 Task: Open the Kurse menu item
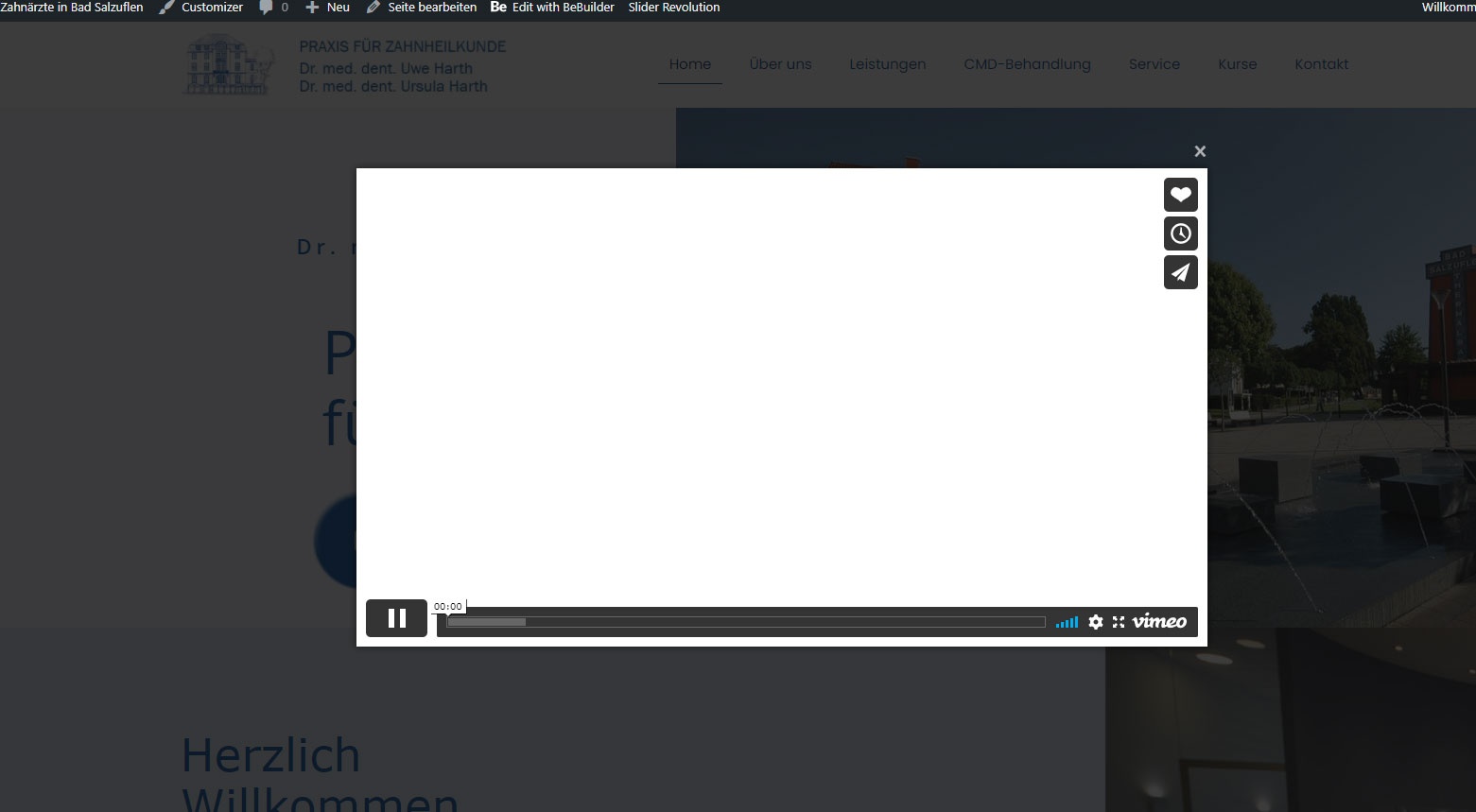coord(1238,64)
